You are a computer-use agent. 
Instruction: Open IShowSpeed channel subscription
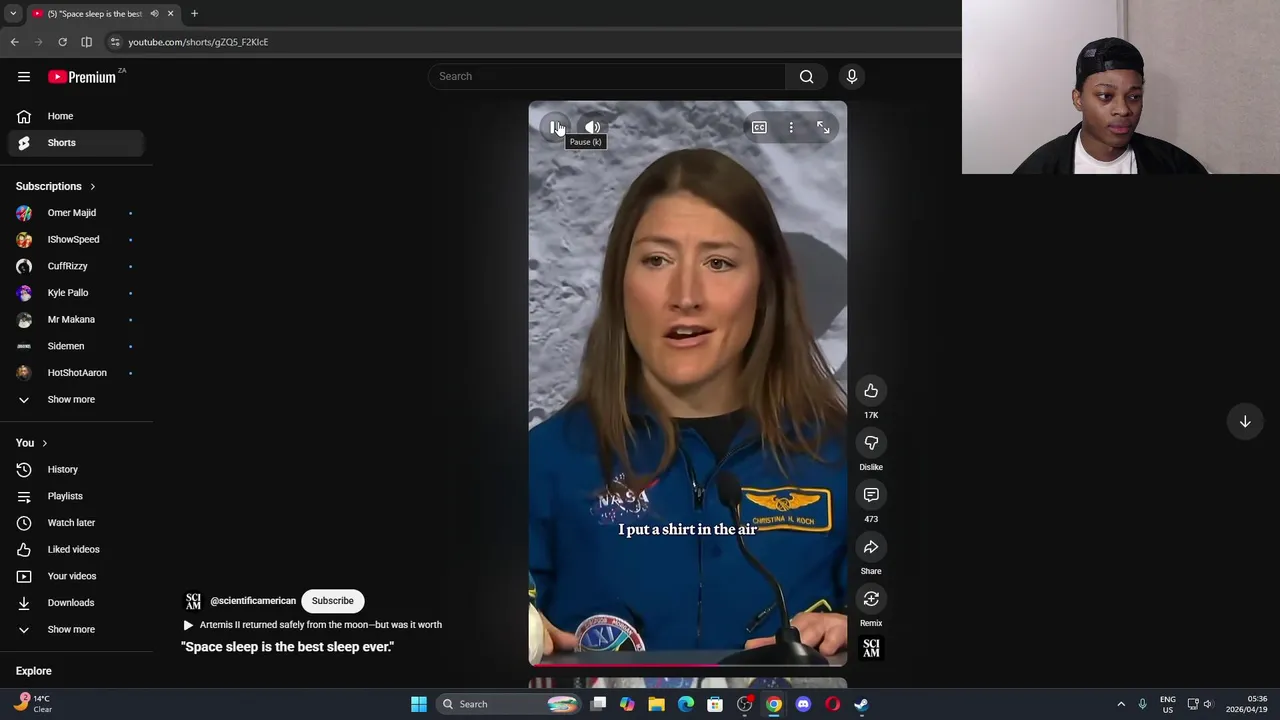76,240
